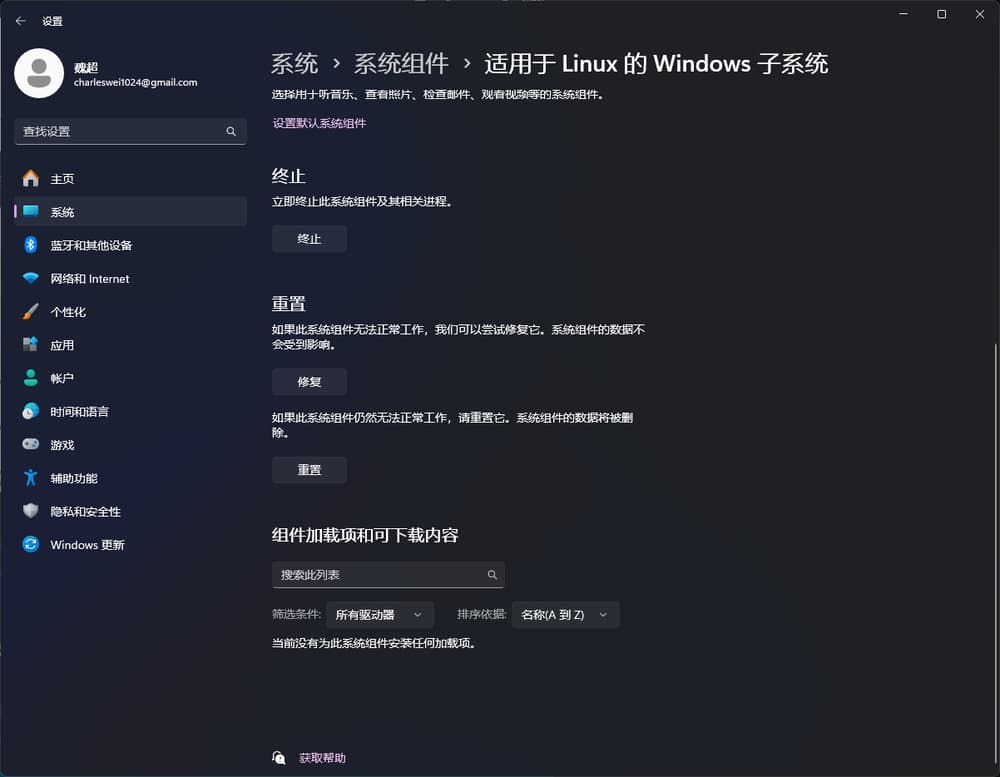Open the 帐户 person icon
The height and width of the screenshot is (777, 1000).
click(x=31, y=378)
